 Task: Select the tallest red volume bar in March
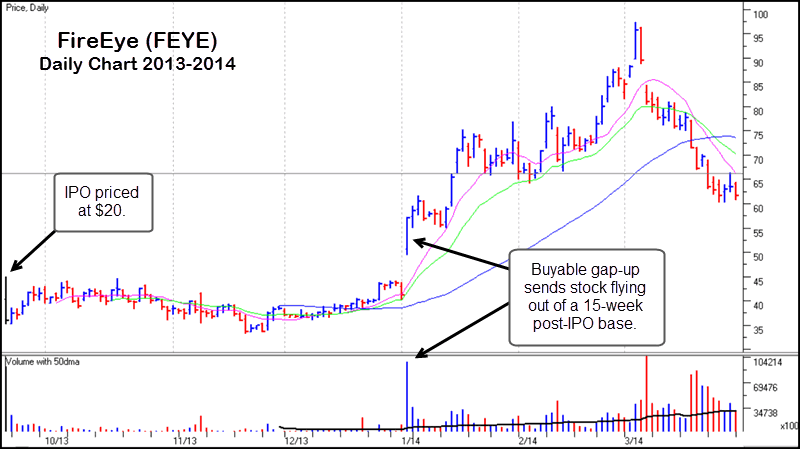coord(647,394)
